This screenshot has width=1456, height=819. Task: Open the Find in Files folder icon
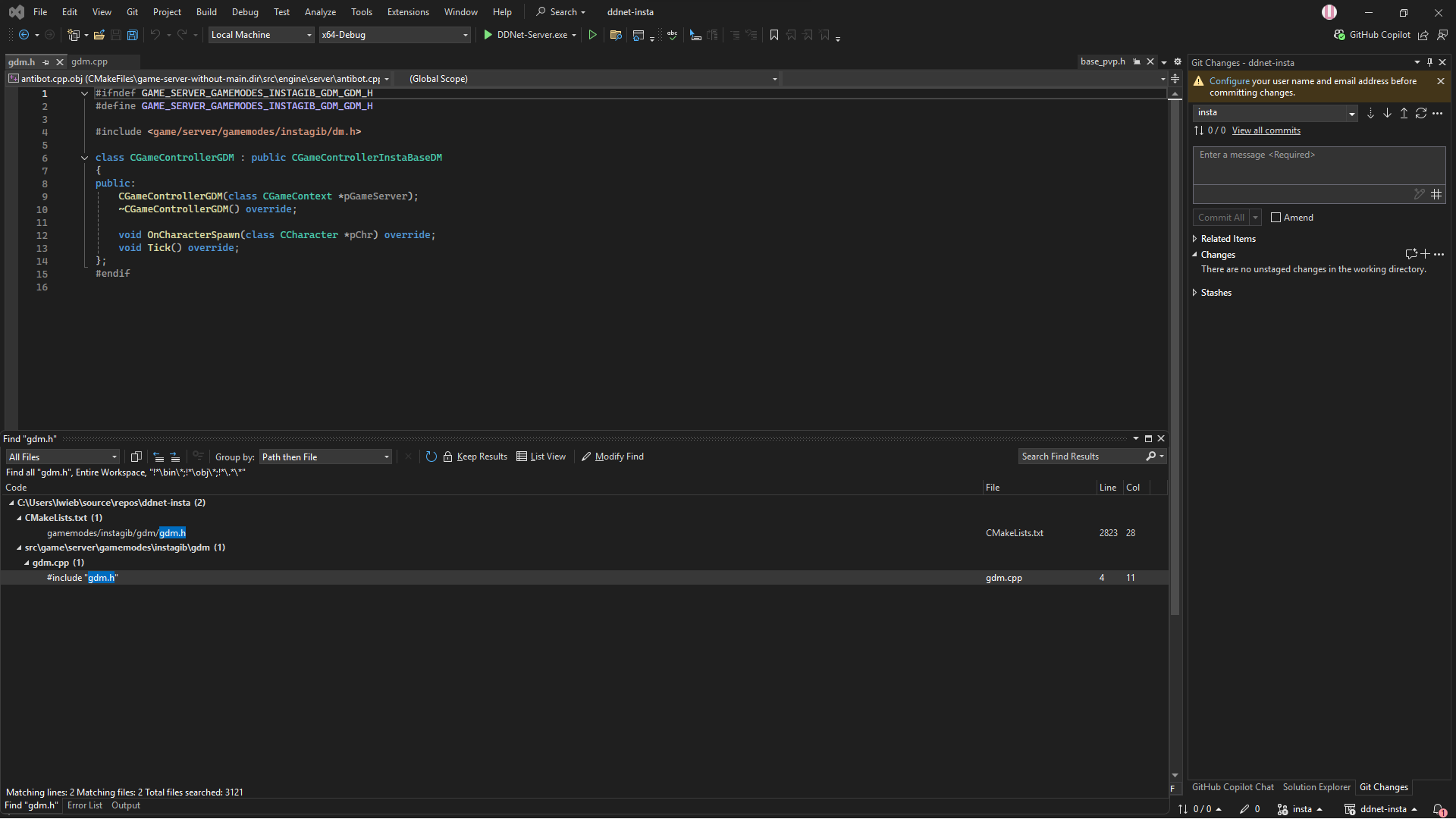point(616,35)
